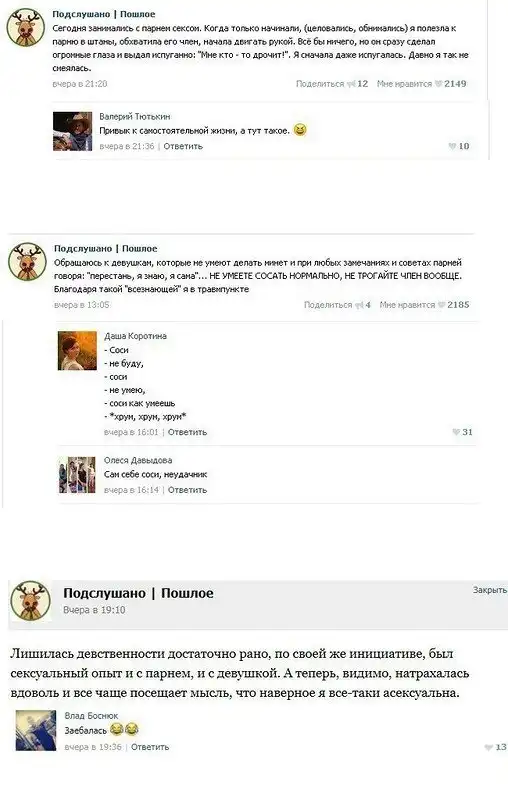Like Даша Коротина's comment heart

coord(456,432)
